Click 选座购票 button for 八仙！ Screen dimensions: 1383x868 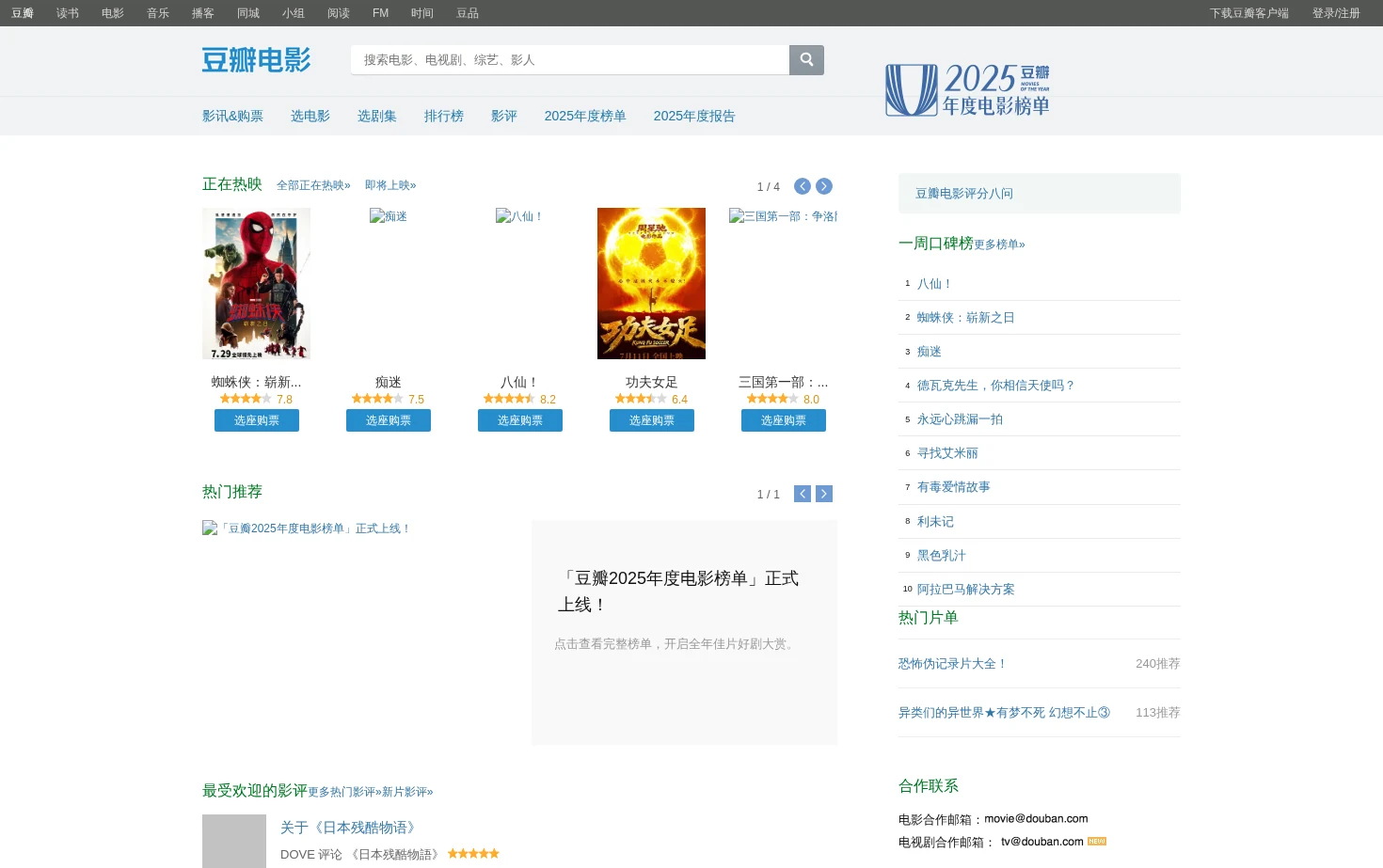click(x=520, y=420)
